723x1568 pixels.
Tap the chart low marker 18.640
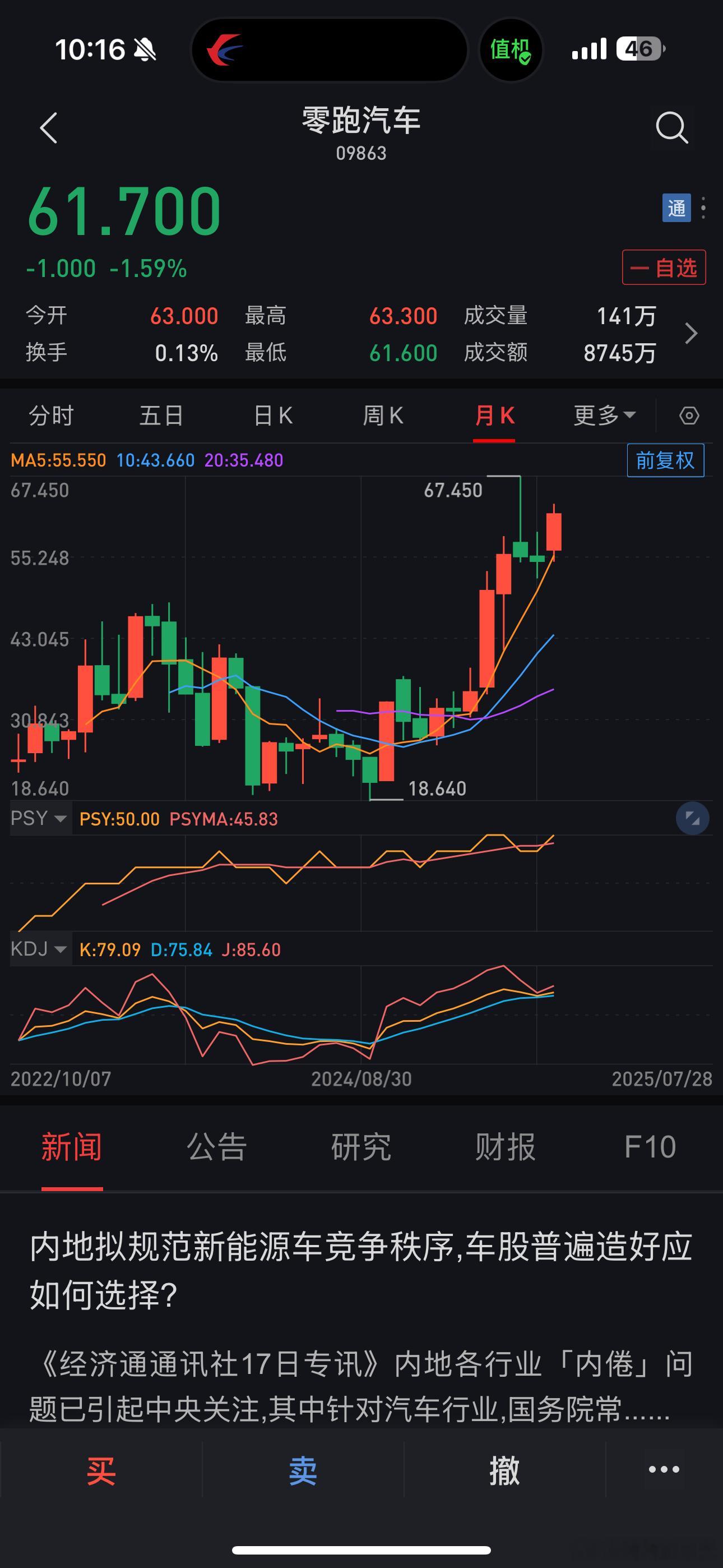point(437,788)
